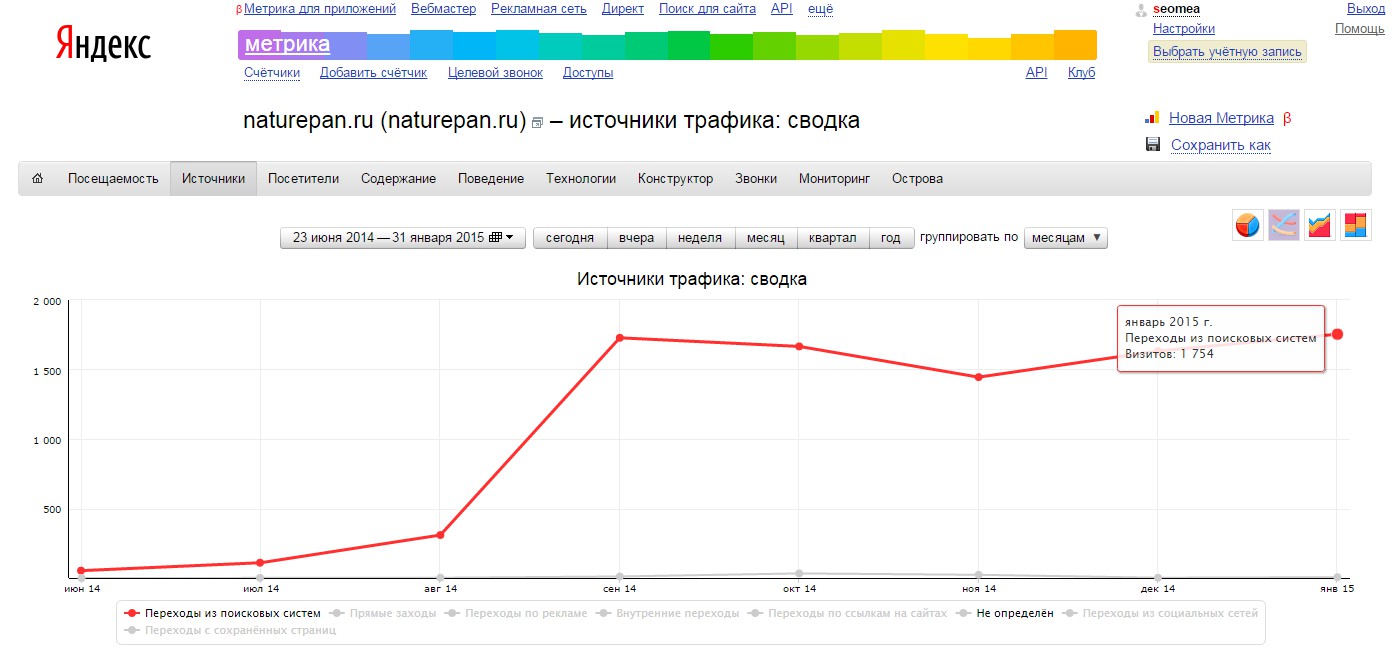Click the янв 15 red data point
The width and height of the screenshot is (1395, 657).
coord(1337,334)
